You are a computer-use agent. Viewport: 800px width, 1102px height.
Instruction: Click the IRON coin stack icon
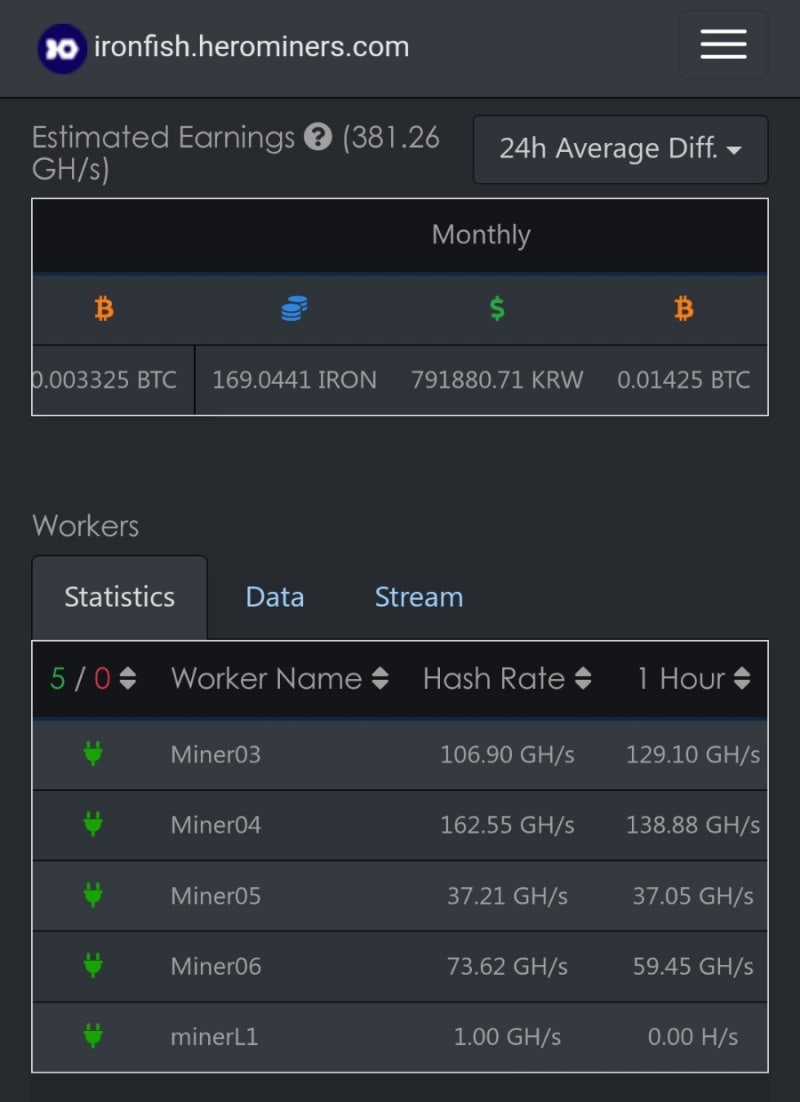[x=293, y=308]
